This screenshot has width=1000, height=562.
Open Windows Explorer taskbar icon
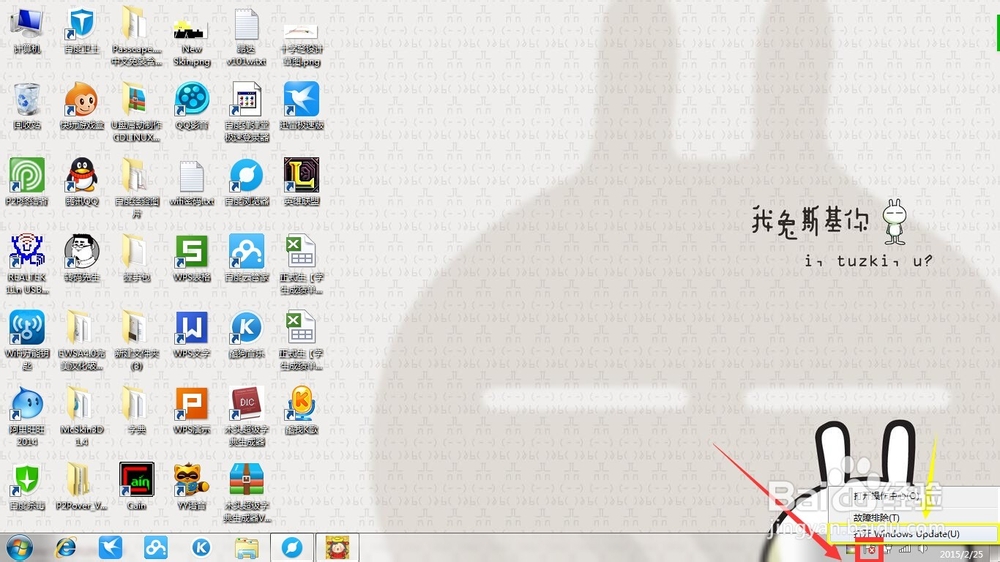click(x=246, y=547)
